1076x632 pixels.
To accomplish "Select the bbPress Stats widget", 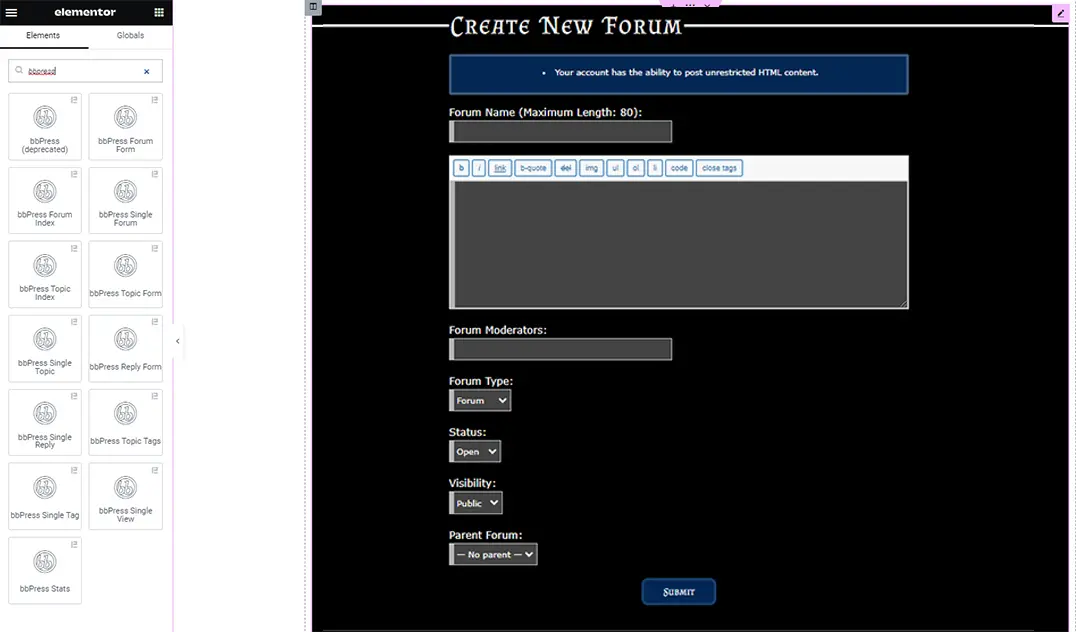I will (45, 570).
